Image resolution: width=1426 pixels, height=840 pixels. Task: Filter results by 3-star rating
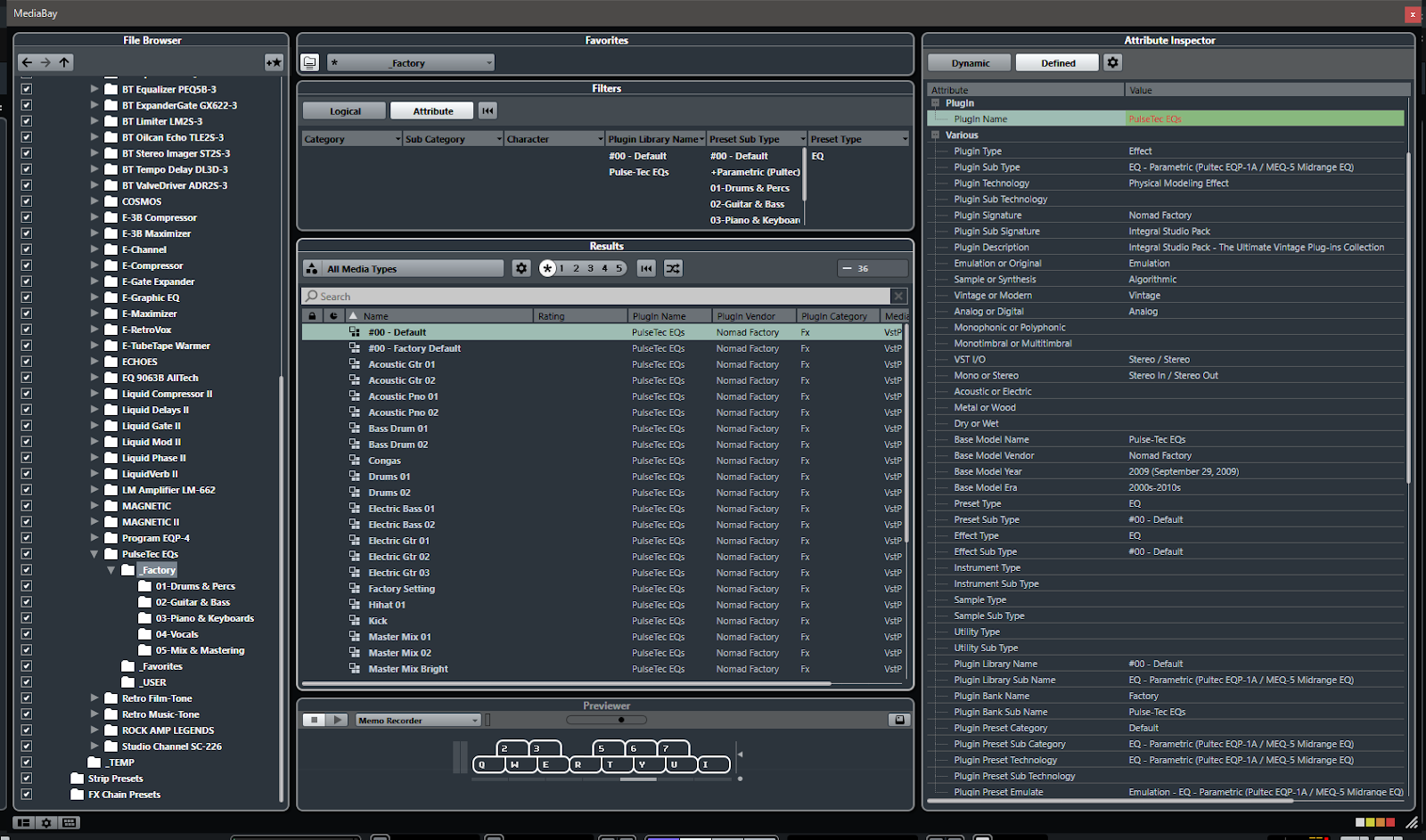tap(590, 268)
